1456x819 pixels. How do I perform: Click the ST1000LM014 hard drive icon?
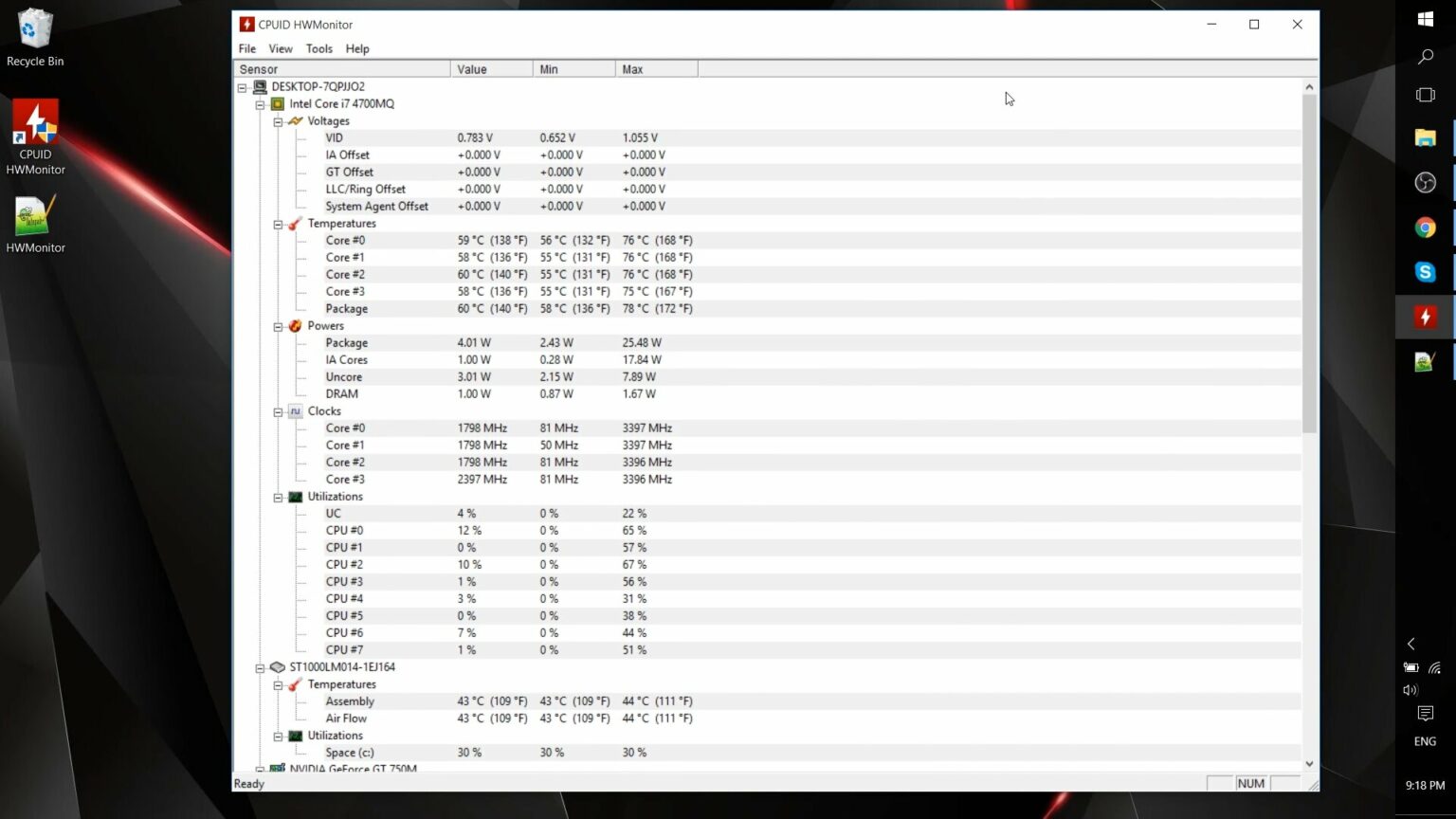click(278, 666)
